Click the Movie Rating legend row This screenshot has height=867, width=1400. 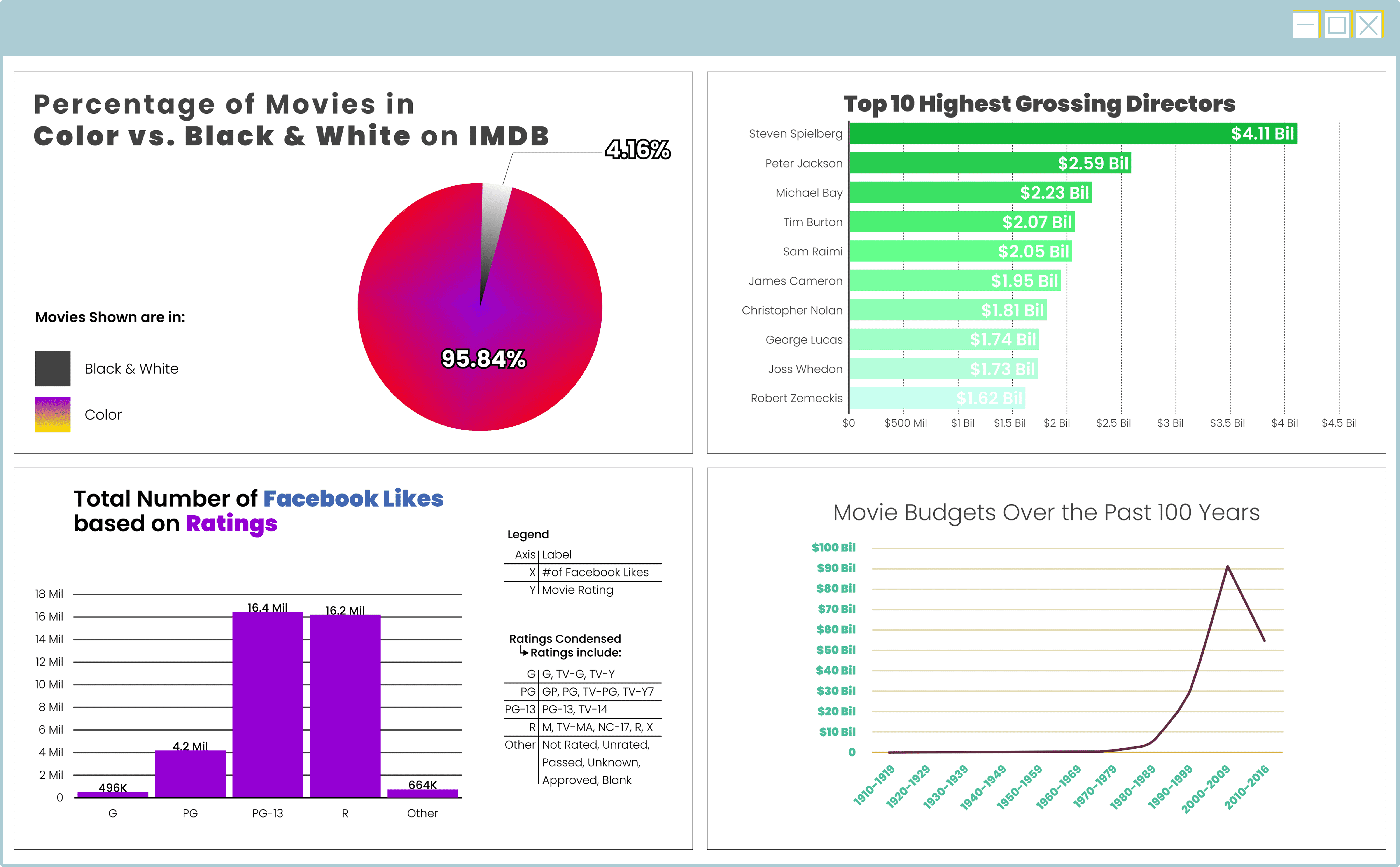coord(583,590)
